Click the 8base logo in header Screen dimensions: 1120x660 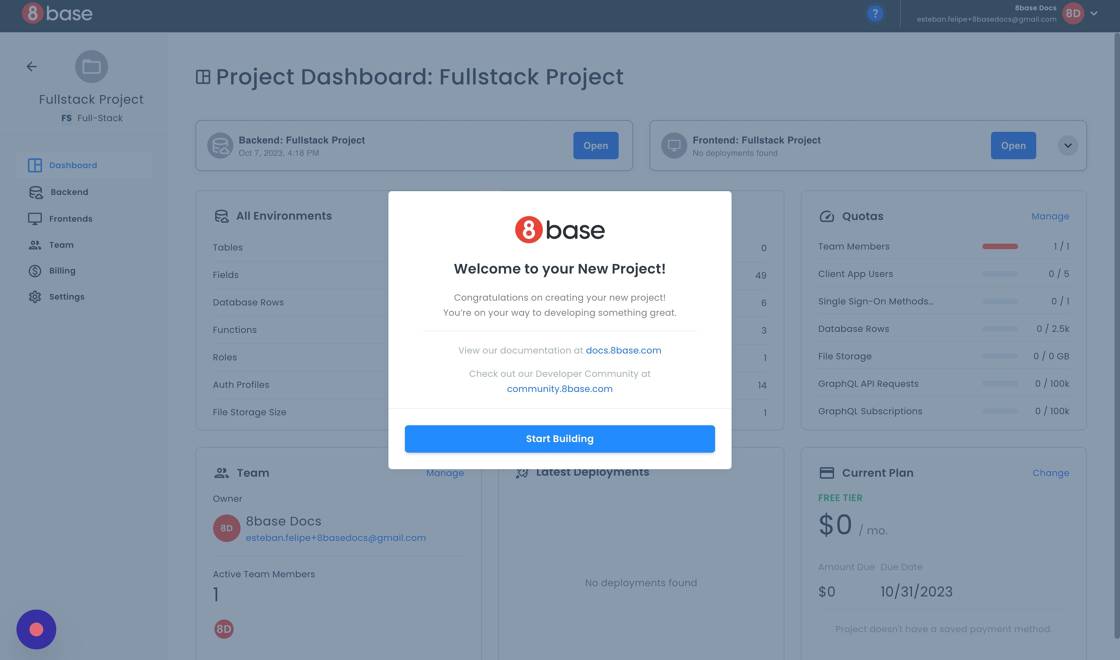coord(57,14)
